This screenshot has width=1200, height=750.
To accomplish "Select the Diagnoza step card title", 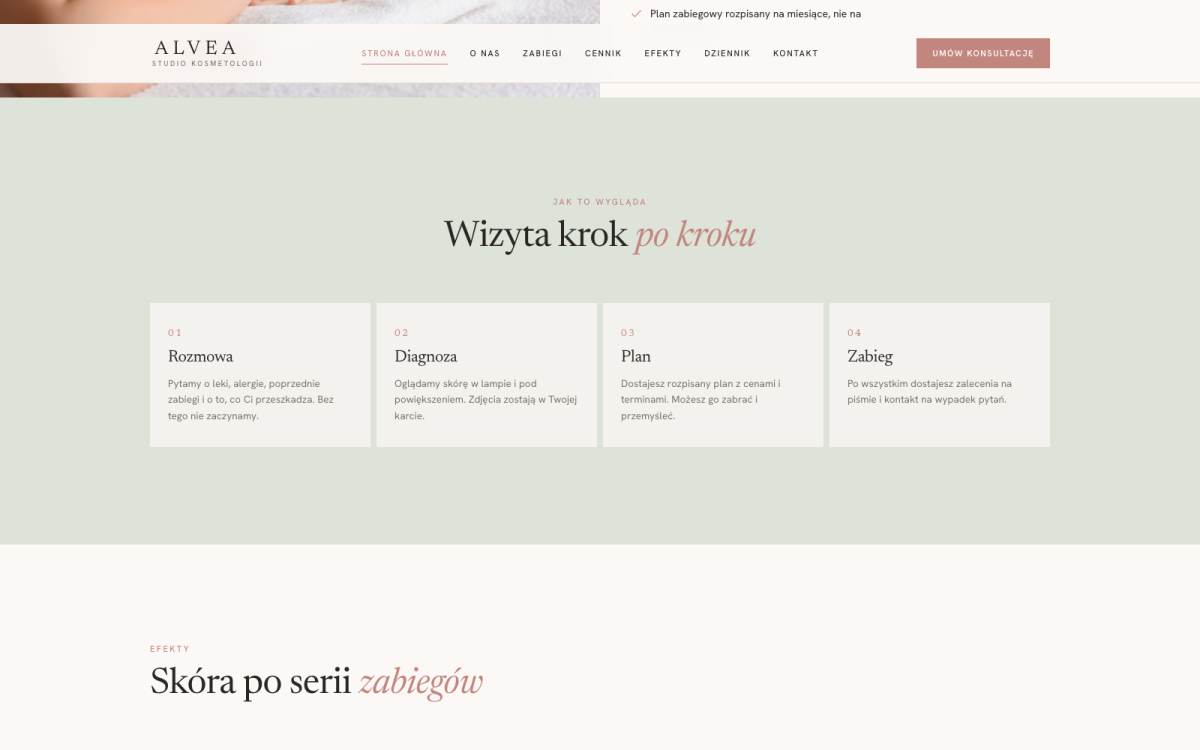I will click(426, 356).
